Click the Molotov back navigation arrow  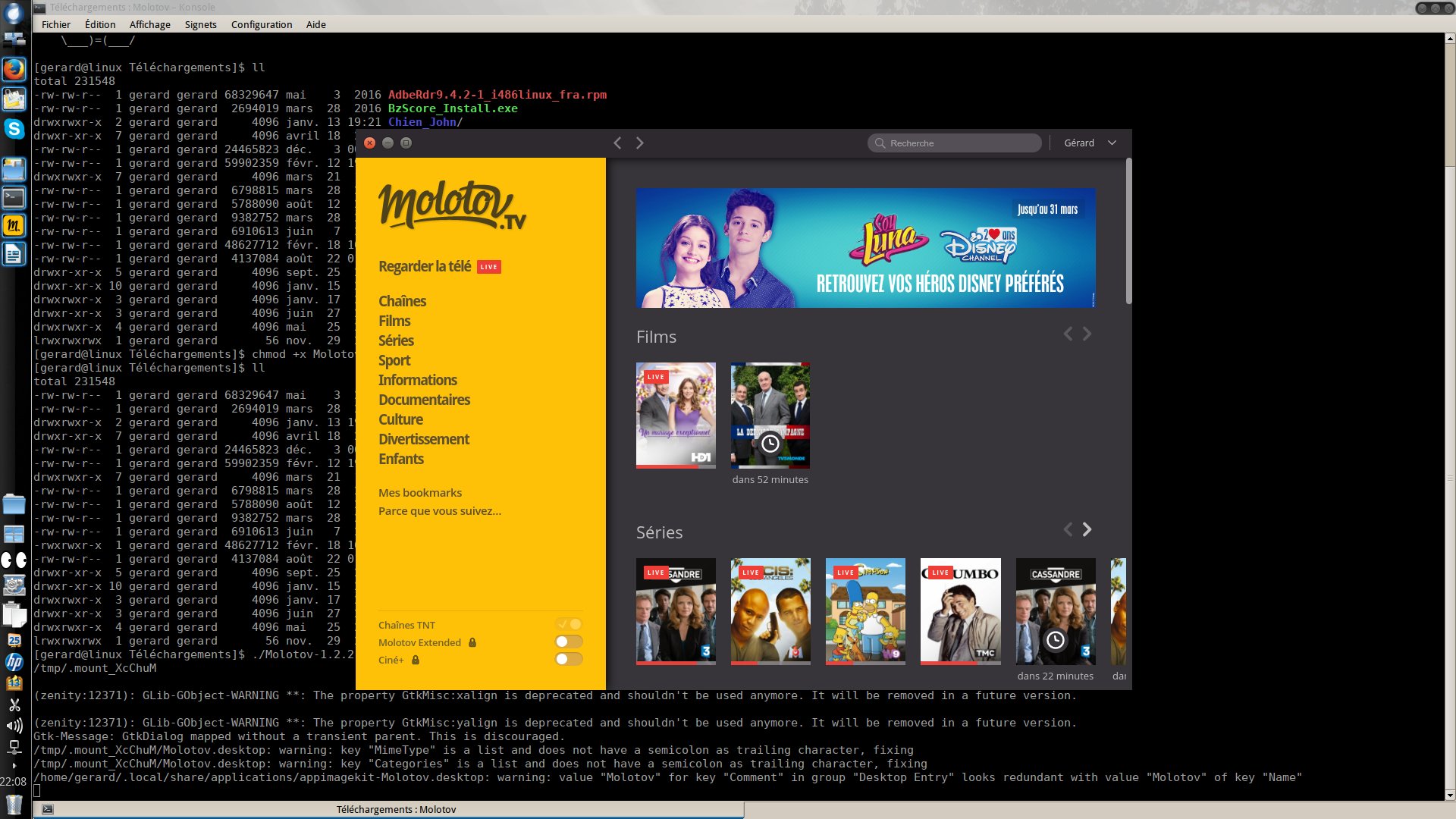[x=617, y=143]
